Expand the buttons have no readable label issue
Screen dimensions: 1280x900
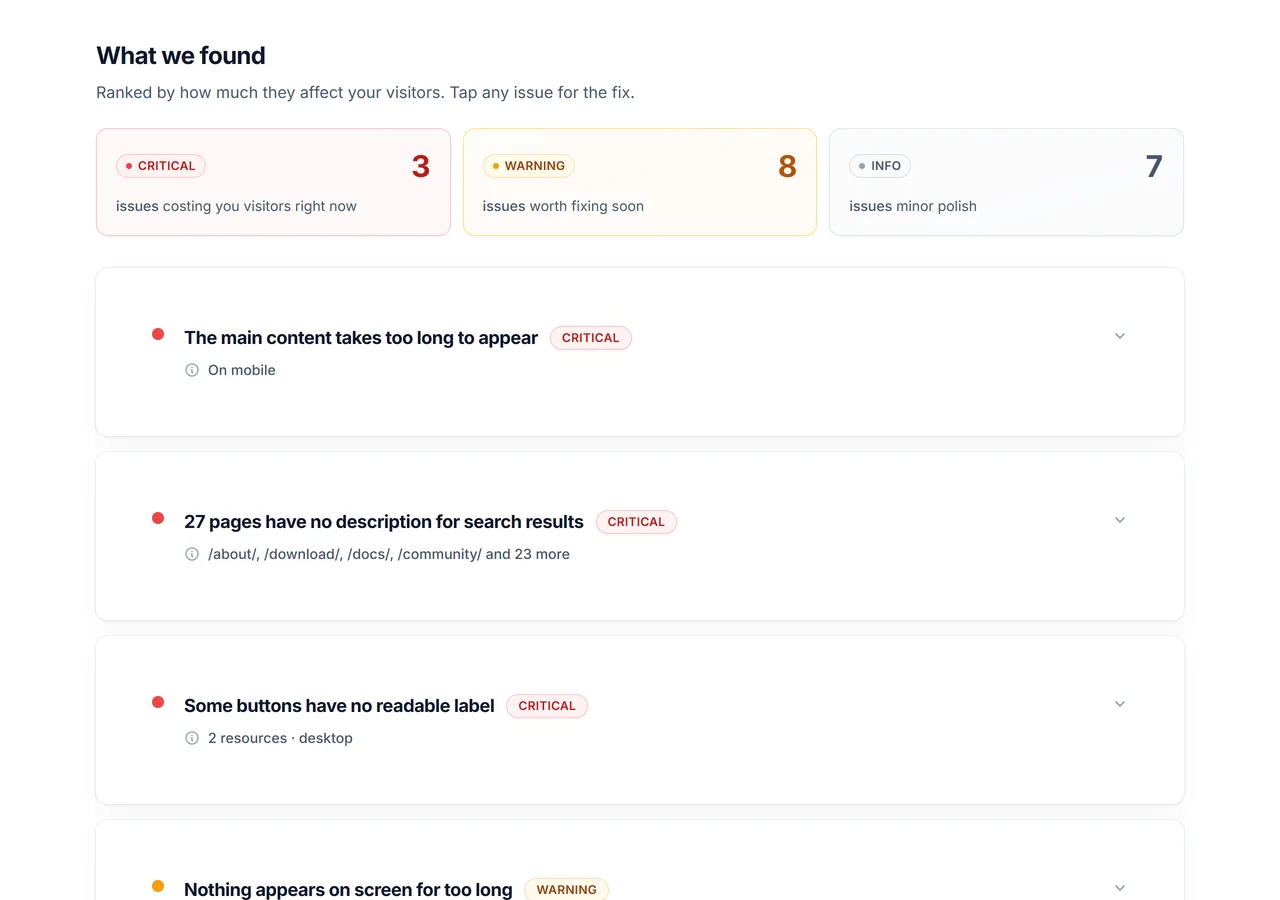coord(1120,704)
